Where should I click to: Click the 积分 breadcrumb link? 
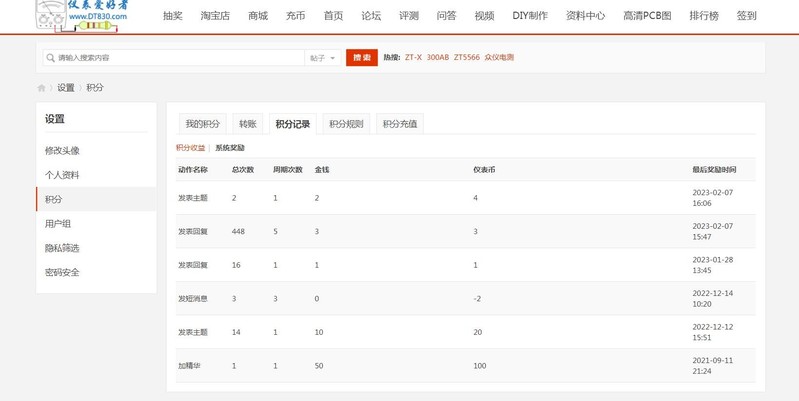(x=95, y=88)
